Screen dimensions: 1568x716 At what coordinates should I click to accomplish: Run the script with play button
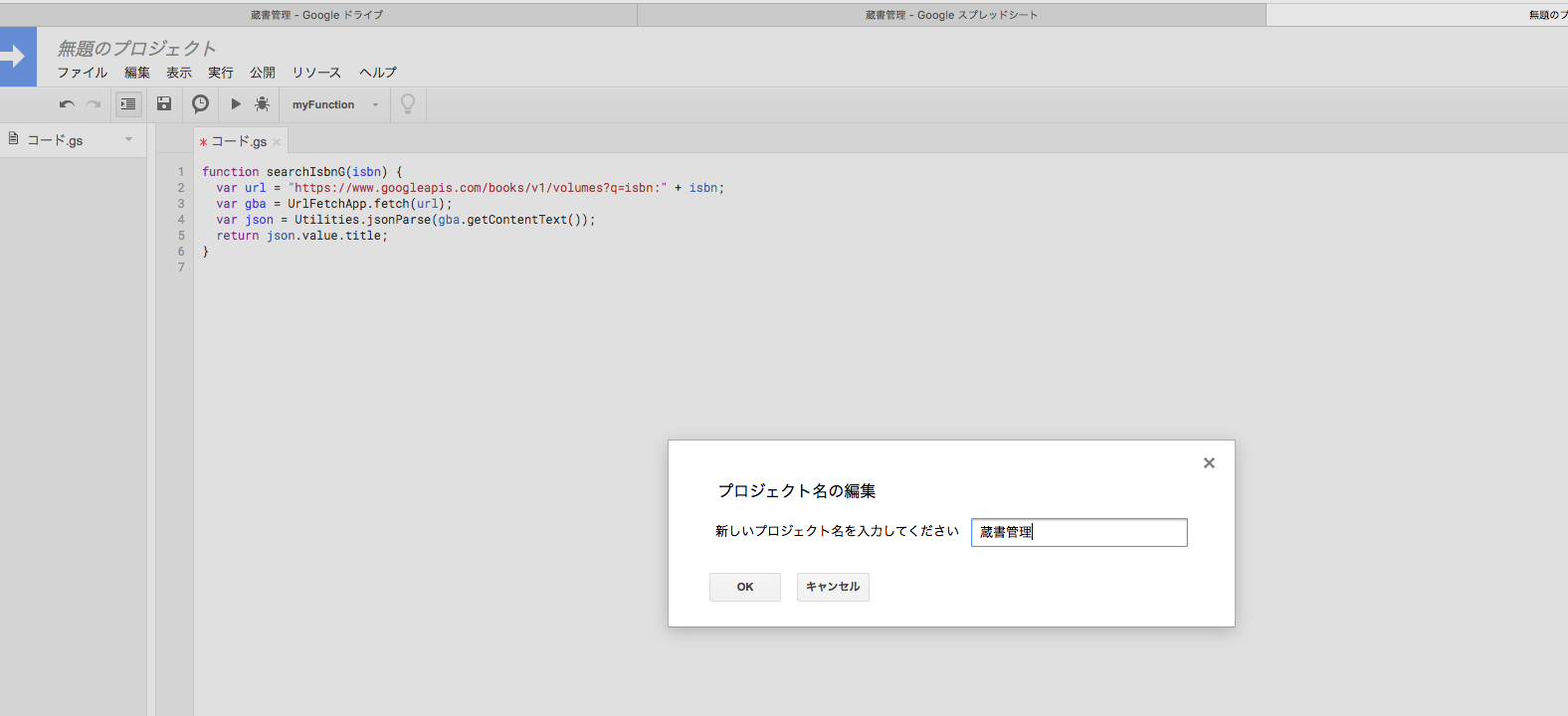(x=236, y=104)
